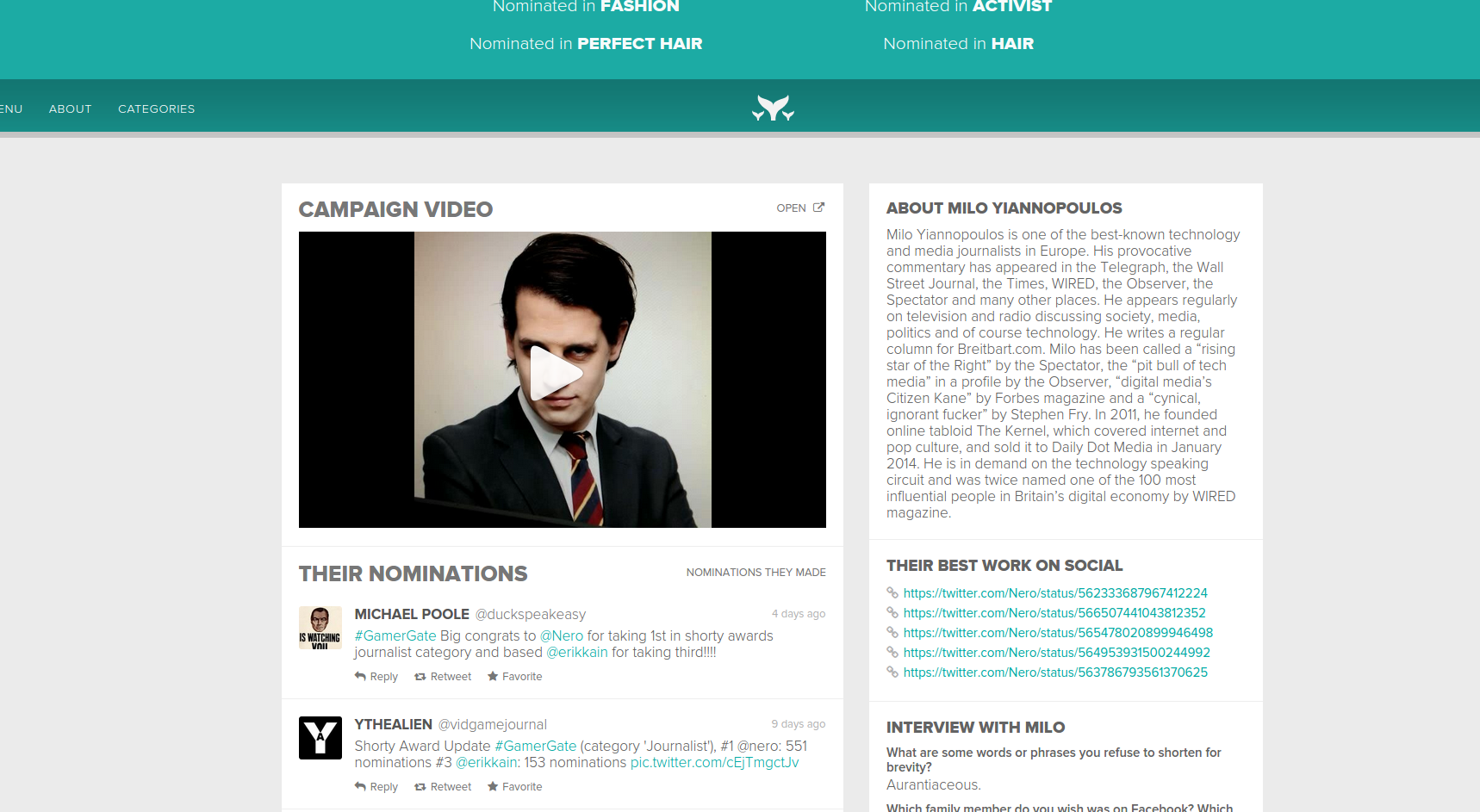Open YTHEALIEN profile name
The height and width of the screenshot is (812, 1480).
click(x=393, y=724)
